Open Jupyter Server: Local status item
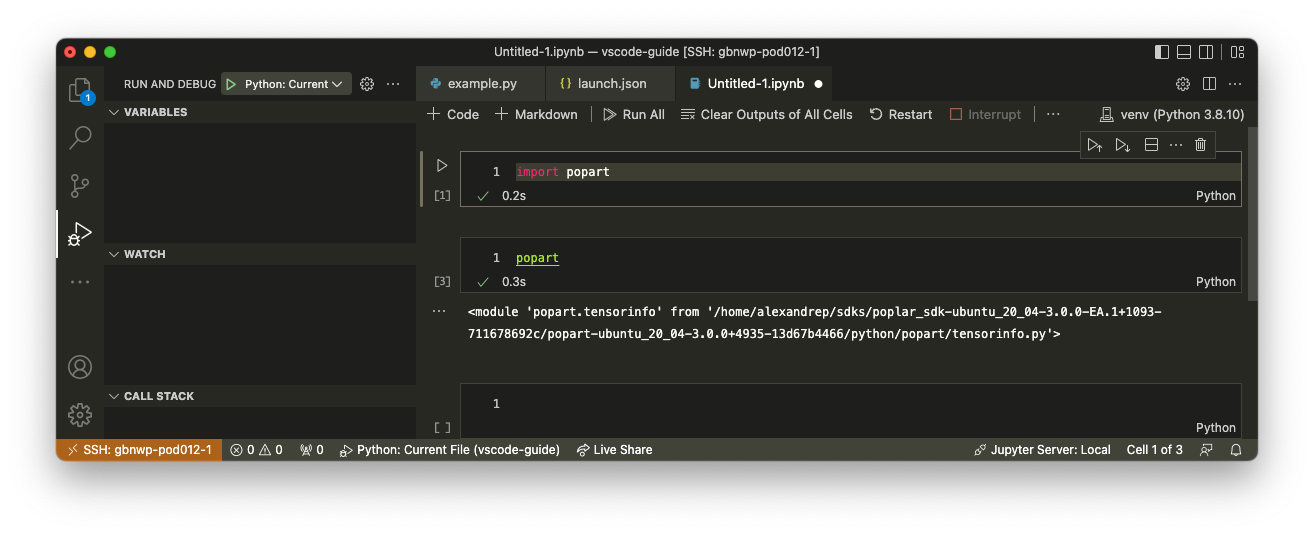This screenshot has width=1314, height=535. [1042, 450]
